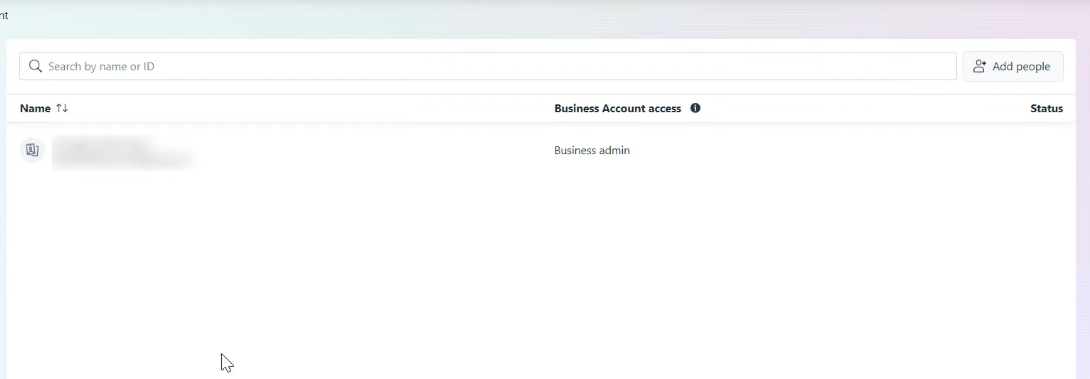Click the Status column header
This screenshot has width=1090, height=379.
coord(1046,108)
